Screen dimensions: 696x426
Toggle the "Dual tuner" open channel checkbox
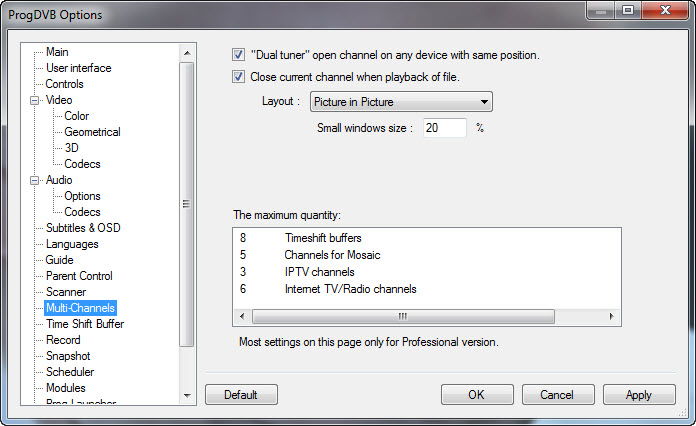coord(239,55)
